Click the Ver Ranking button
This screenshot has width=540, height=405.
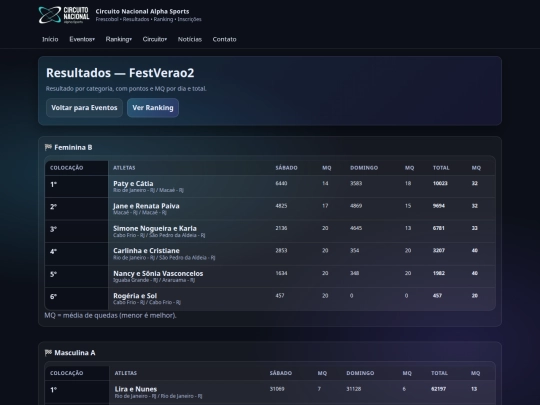tap(153, 108)
